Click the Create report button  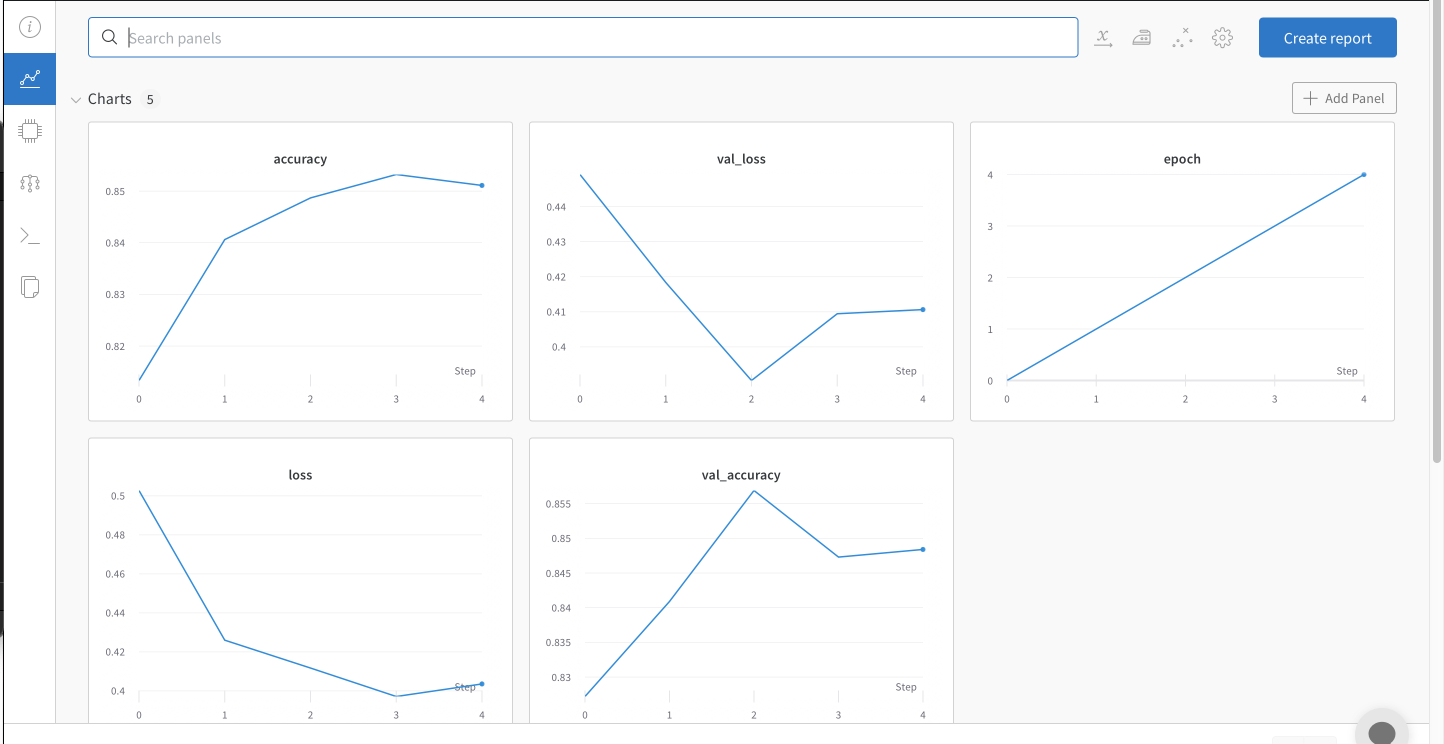click(1327, 38)
